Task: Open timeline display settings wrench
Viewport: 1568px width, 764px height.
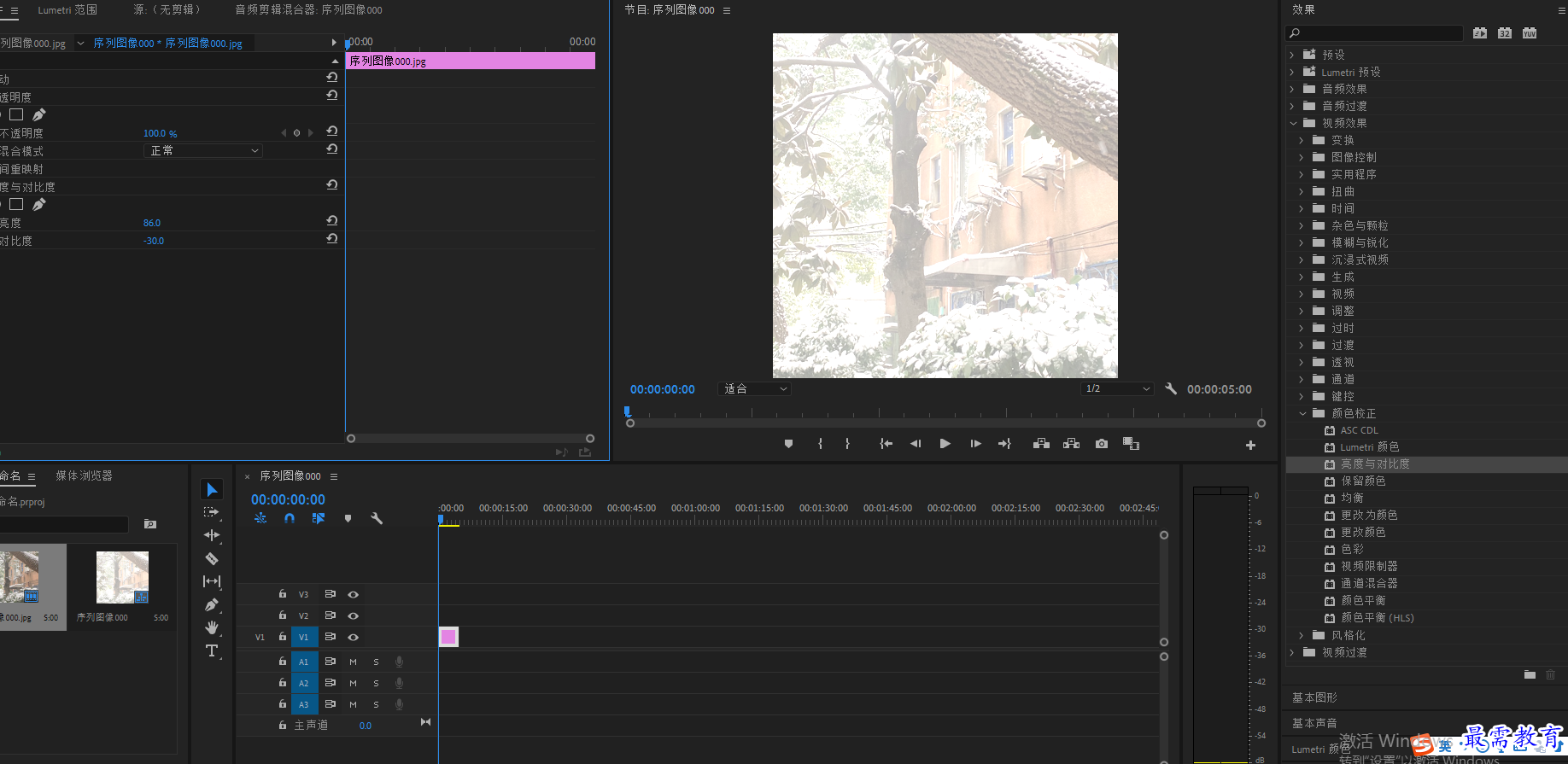Action: (x=377, y=518)
